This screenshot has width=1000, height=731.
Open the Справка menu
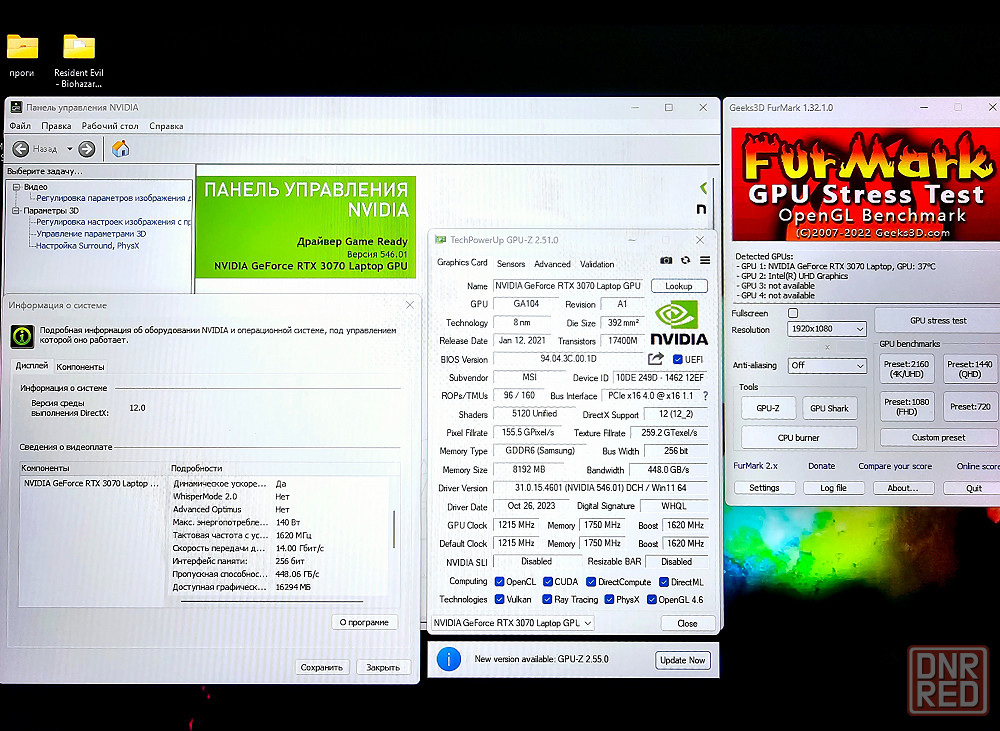click(x=166, y=126)
